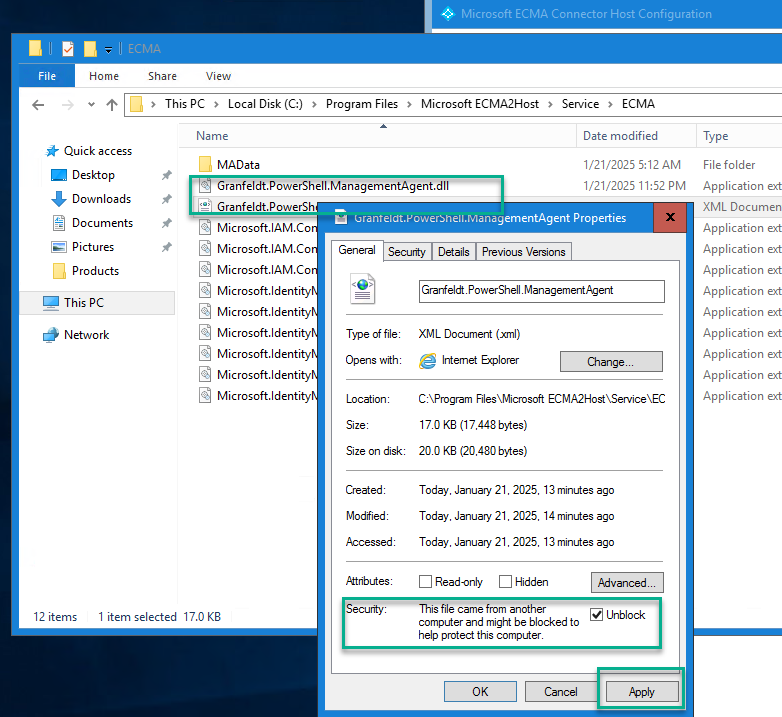This screenshot has height=717, width=782.
Task: Click the Apply button
Action: tap(641, 692)
